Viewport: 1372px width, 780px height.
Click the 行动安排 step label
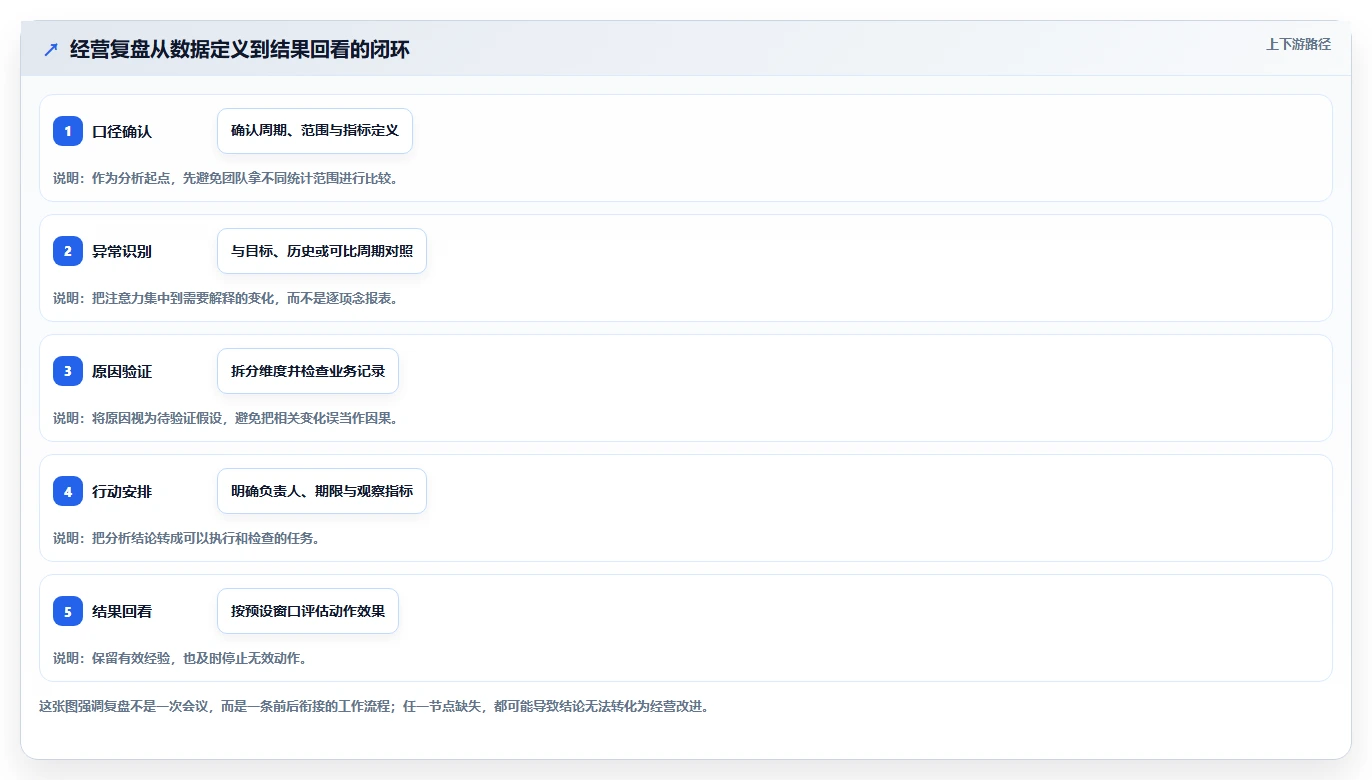[x=122, y=491]
